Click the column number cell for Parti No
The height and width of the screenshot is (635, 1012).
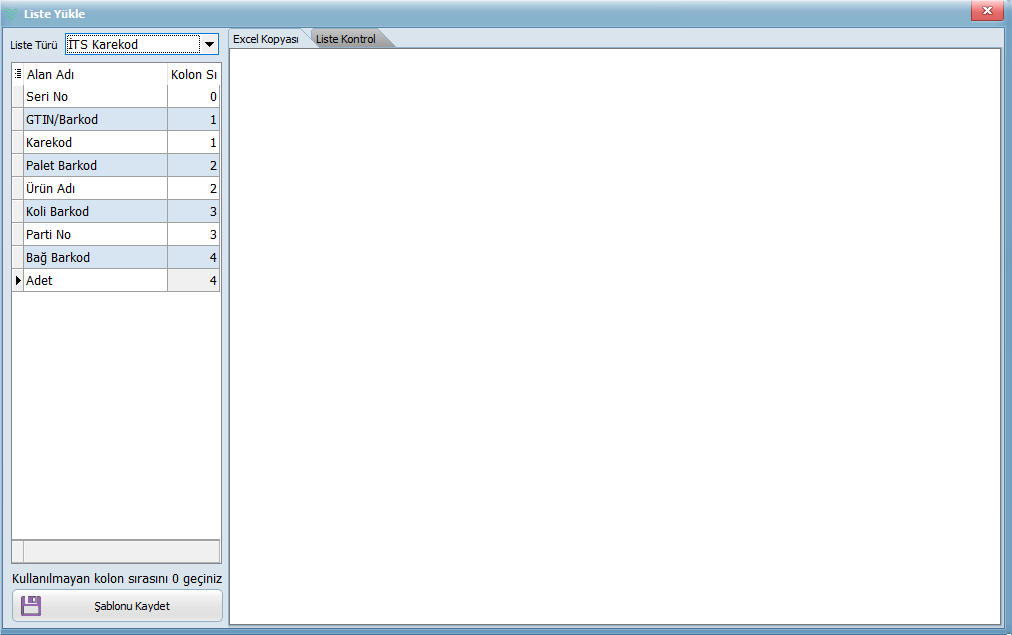tap(194, 235)
